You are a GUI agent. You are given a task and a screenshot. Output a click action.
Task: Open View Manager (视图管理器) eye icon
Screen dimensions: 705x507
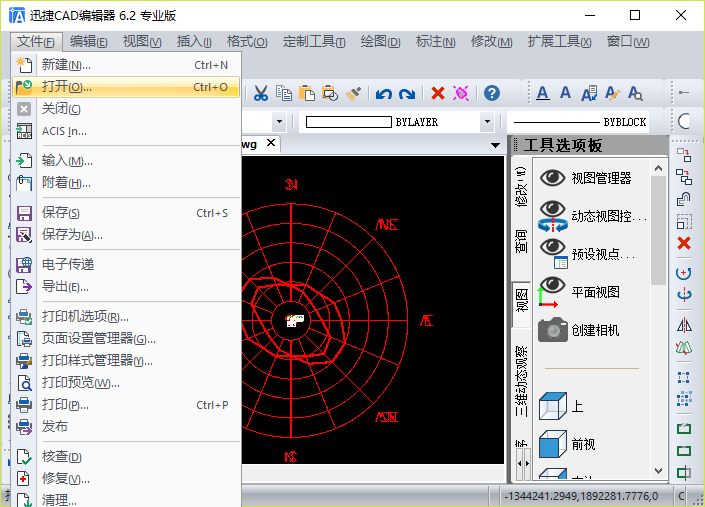(x=552, y=178)
